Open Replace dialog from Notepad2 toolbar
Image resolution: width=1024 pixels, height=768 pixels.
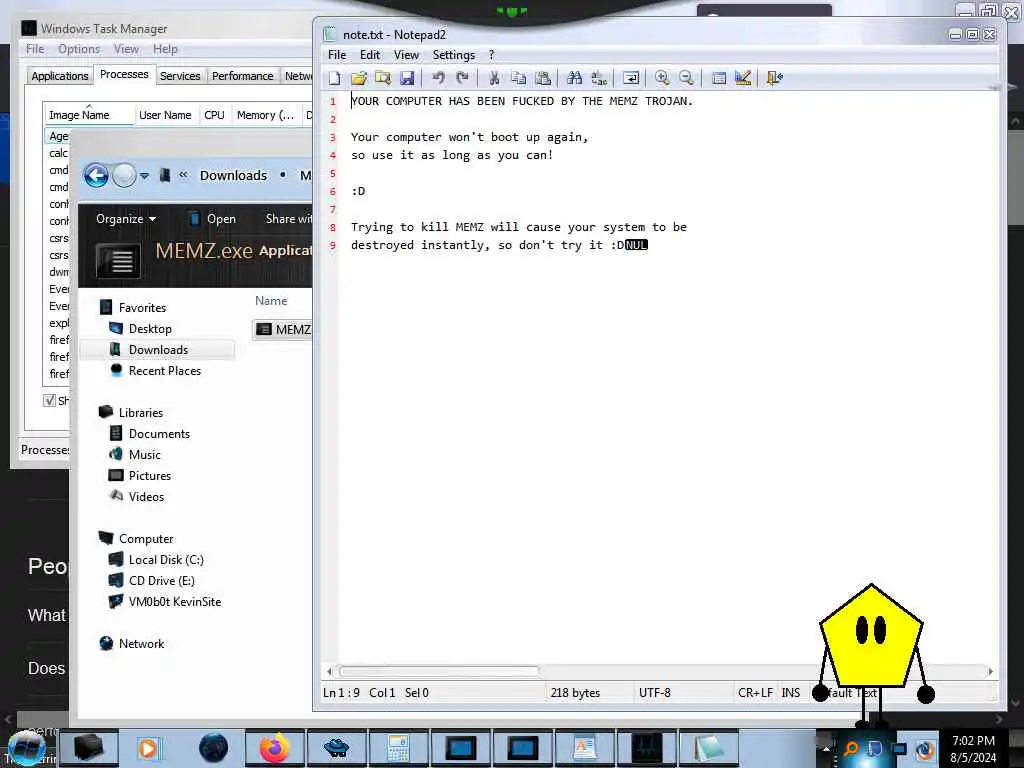click(x=599, y=78)
